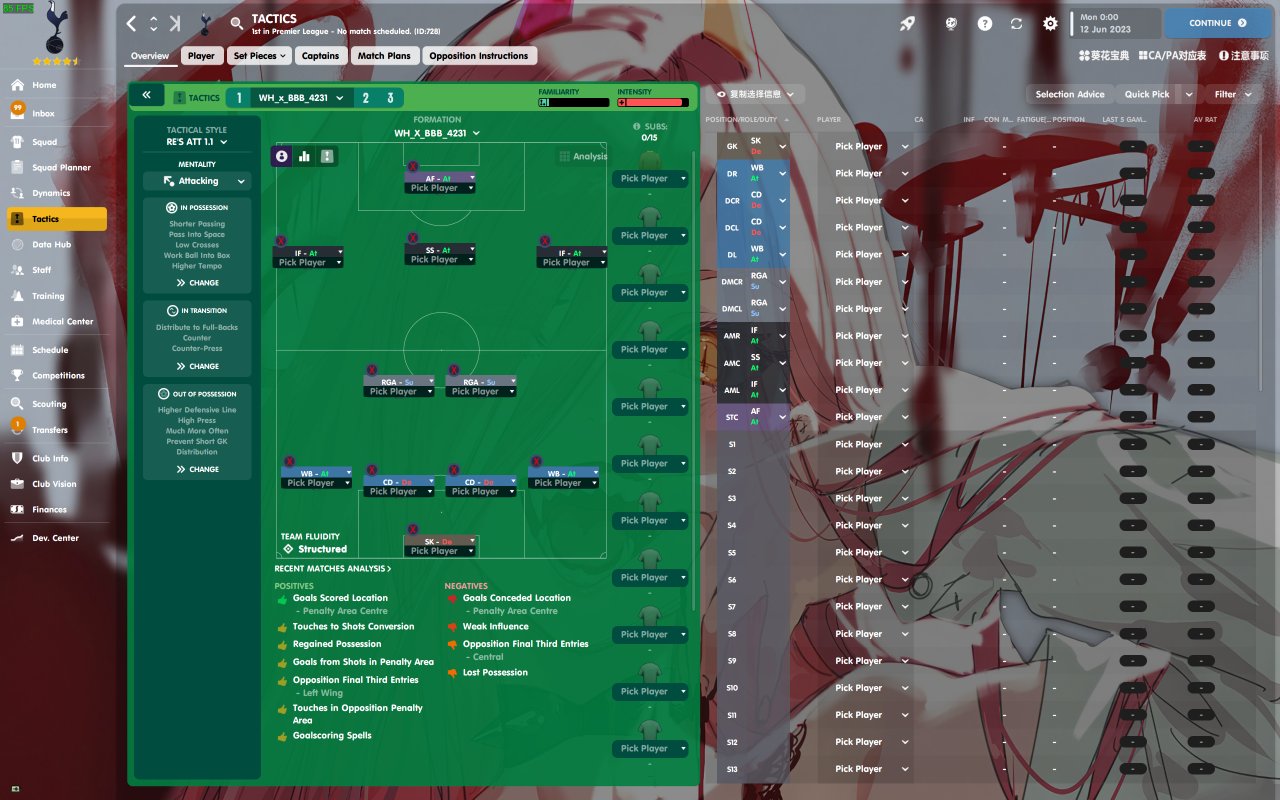This screenshot has height=800, width=1280.
Task: Remove the SK goalkeeper position on pitch
Action: click(x=411, y=528)
